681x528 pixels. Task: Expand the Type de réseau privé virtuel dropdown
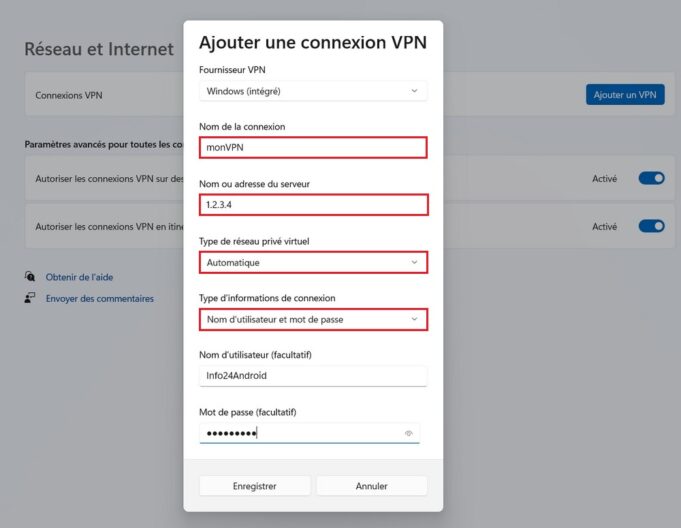click(x=313, y=262)
